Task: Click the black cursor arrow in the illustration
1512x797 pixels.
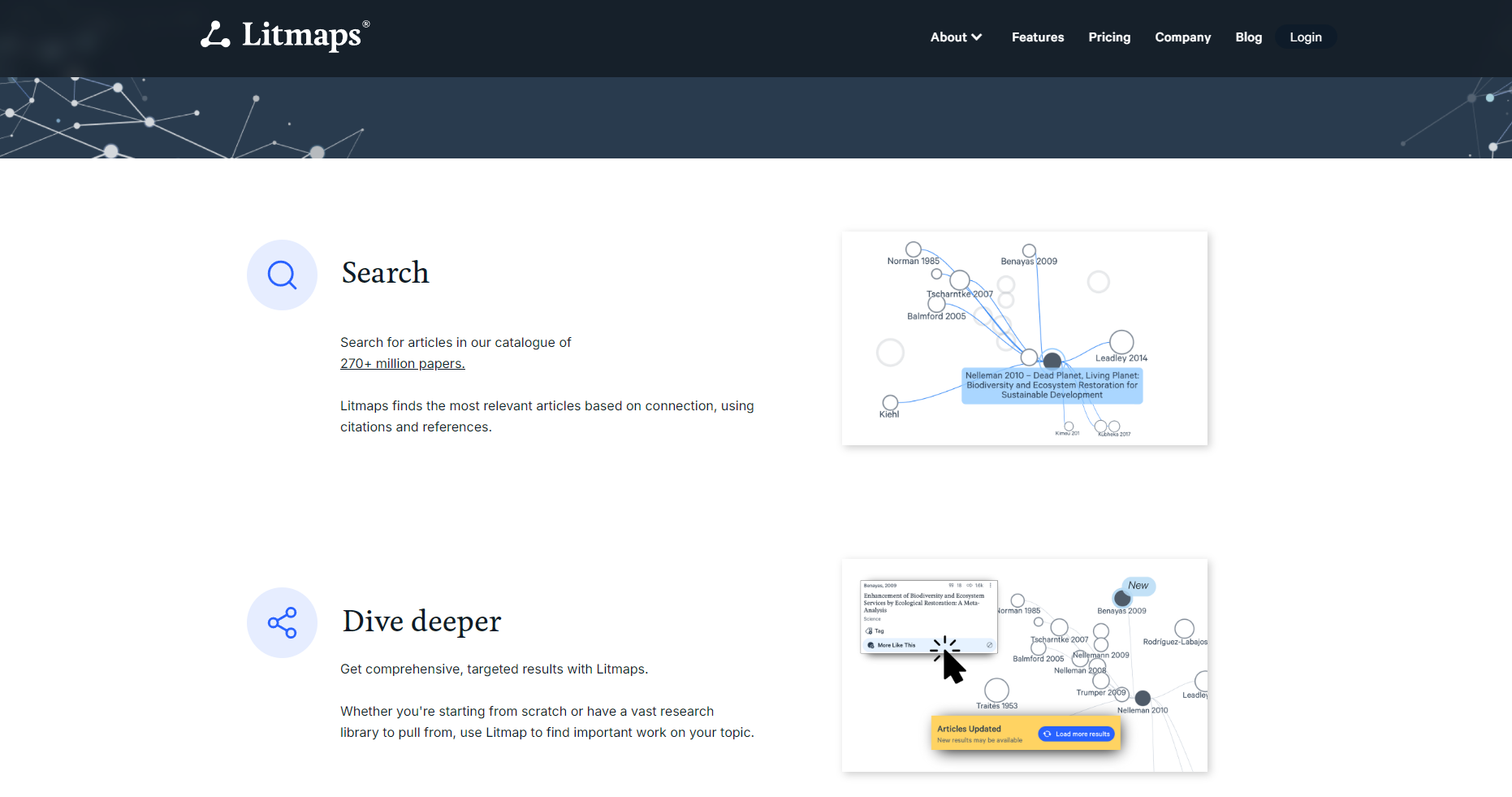Action: coord(953,667)
